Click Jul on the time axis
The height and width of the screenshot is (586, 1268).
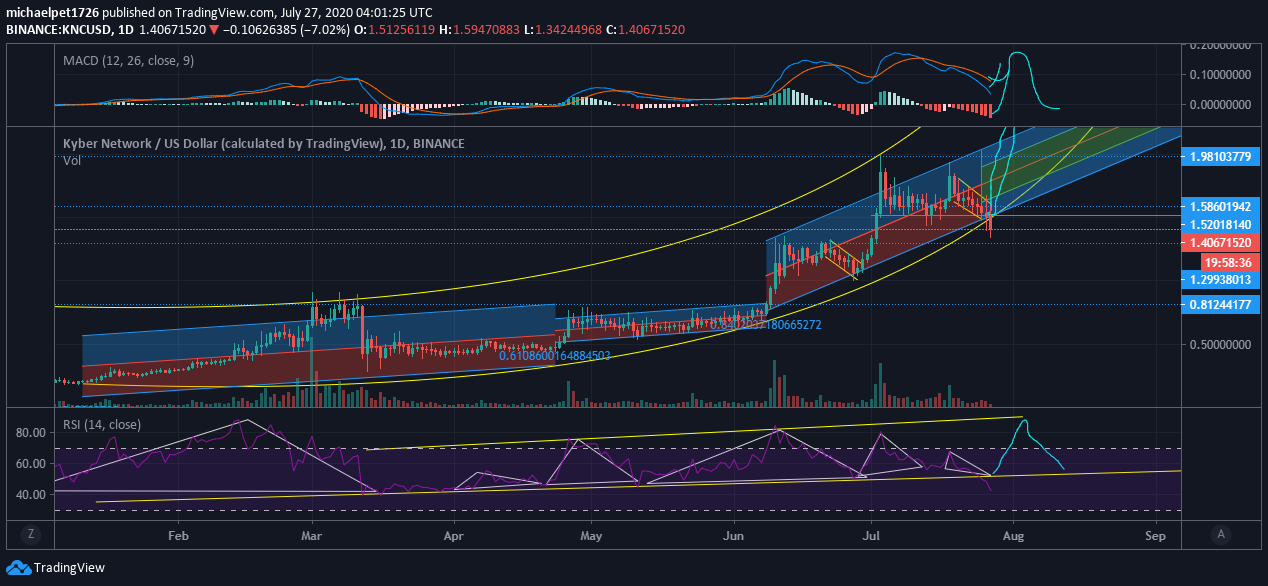(x=871, y=535)
